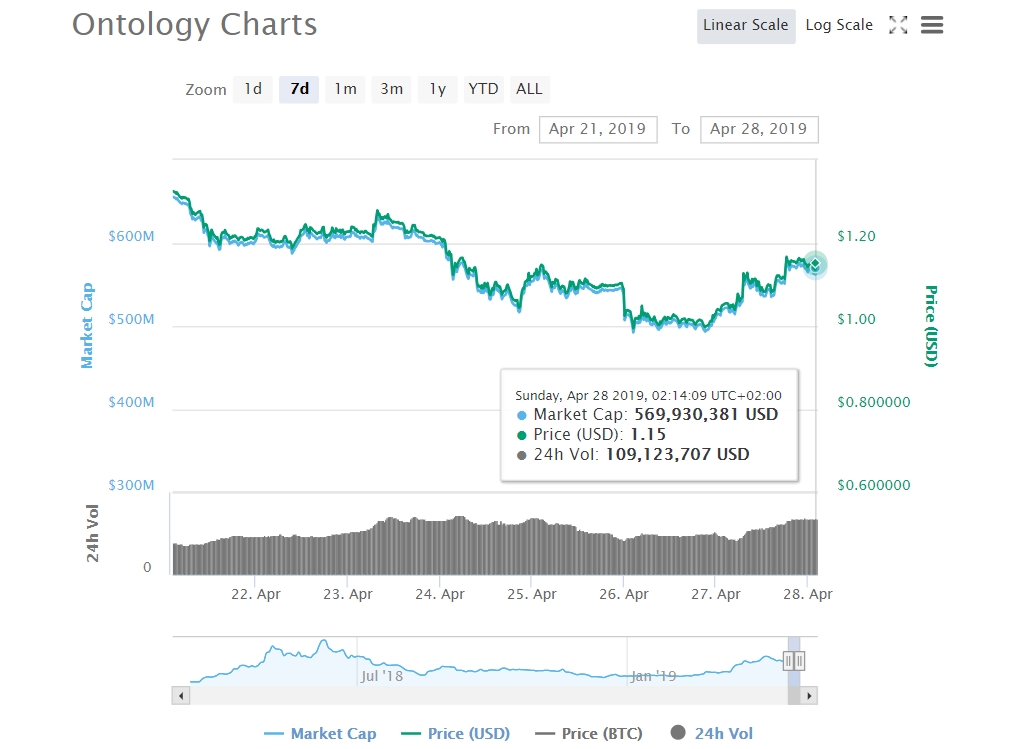Hide the Market Cap series via its legend

tap(320, 733)
